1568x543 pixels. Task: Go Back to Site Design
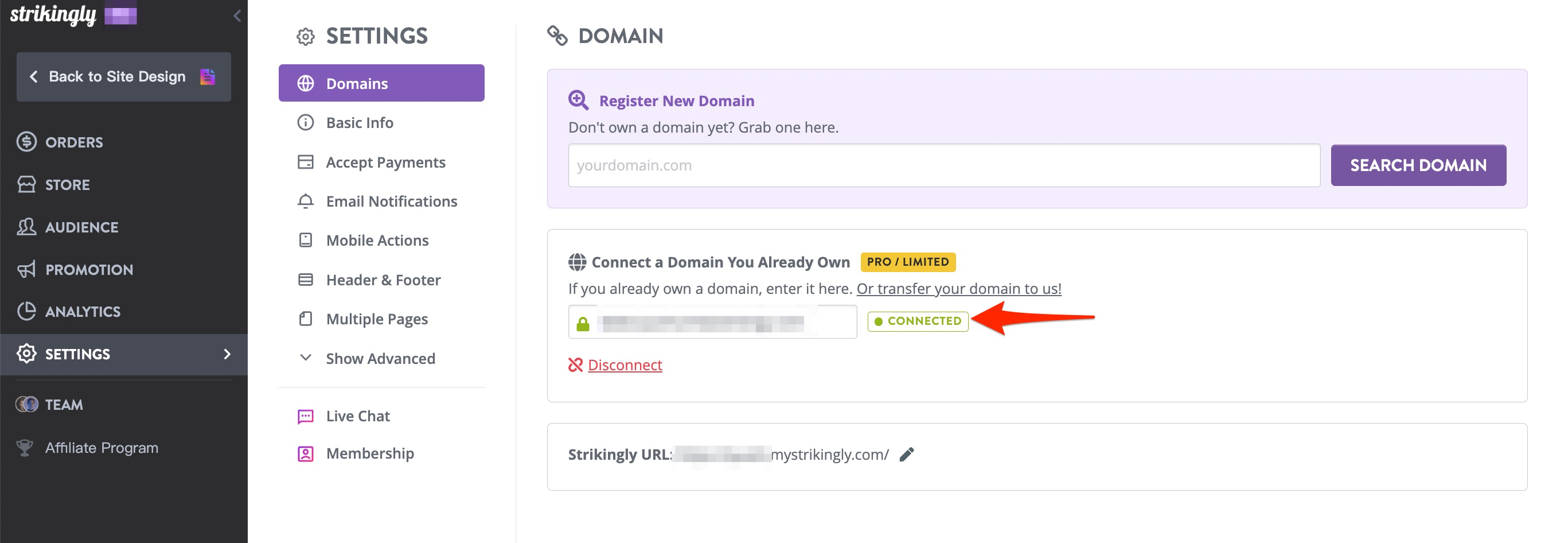coord(118,76)
